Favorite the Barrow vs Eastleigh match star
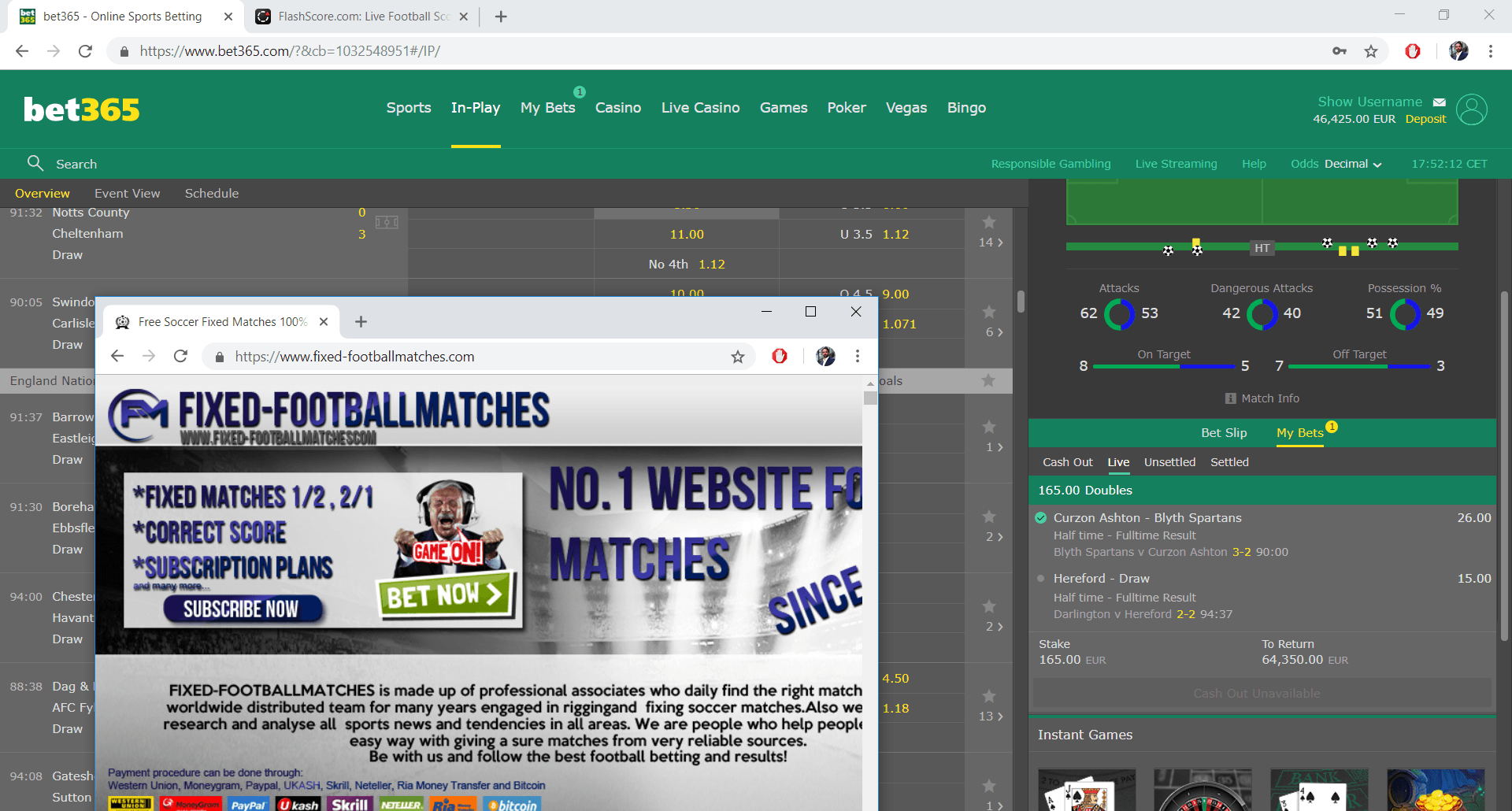 [989, 427]
